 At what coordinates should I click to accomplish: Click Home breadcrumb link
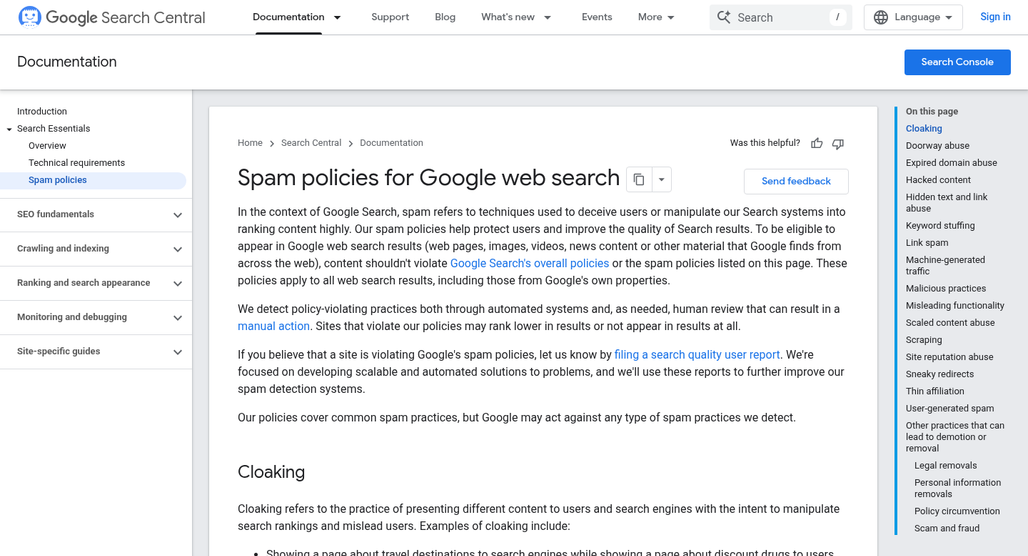click(250, 143)
